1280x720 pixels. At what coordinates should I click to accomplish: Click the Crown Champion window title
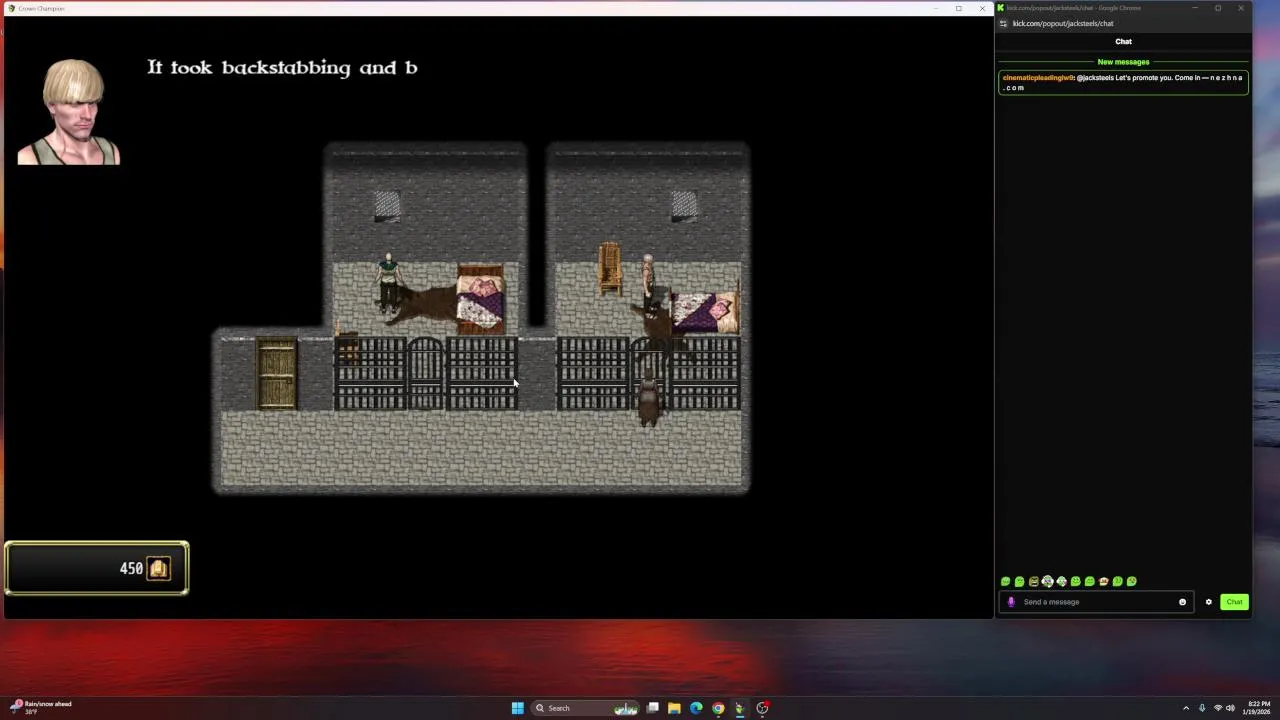click(x=41, y=8)
